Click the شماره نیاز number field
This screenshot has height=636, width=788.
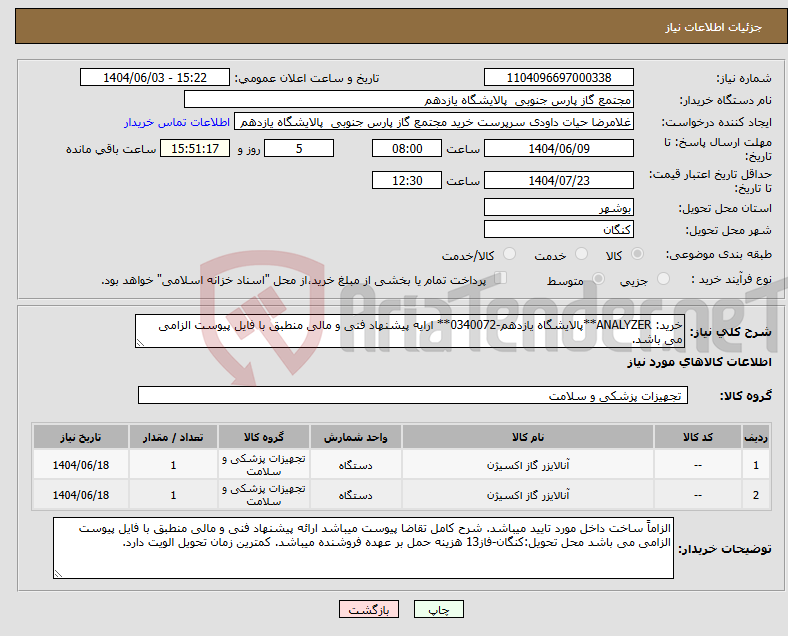point(558,78)
